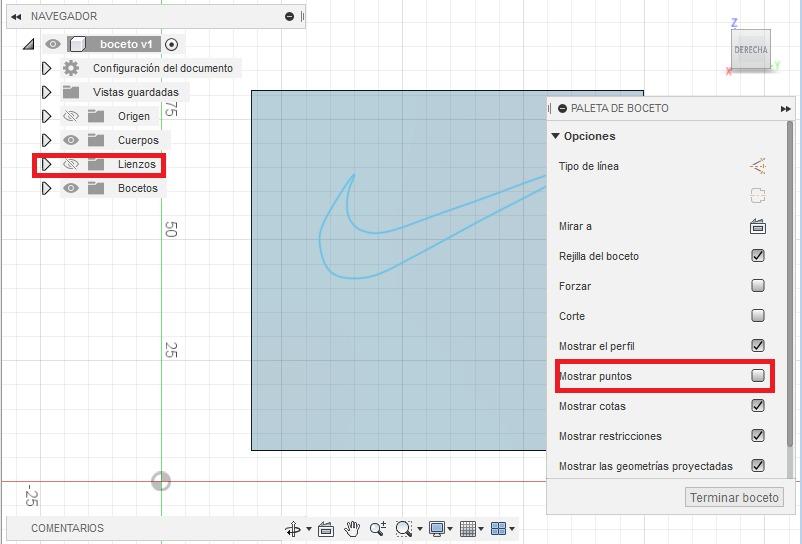This screenshot has height=544, width=802.
Task: Click Terminar boceto button
Action: [734, 497]
